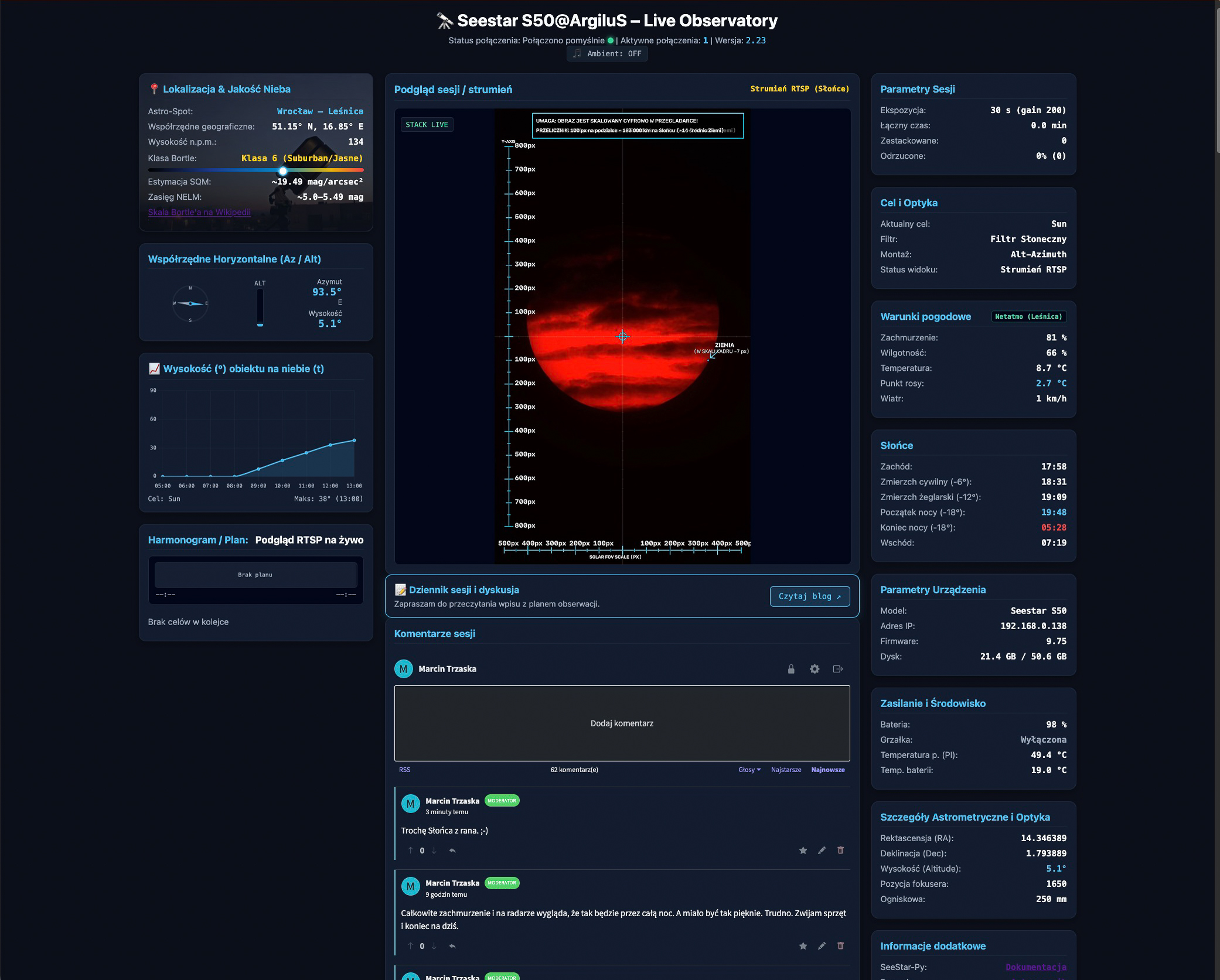This screenshot has height=980, width=1220.
Task: Upvote the 'Całkowite zachmurzenie' comment
Action: click(x=410, y=946)
